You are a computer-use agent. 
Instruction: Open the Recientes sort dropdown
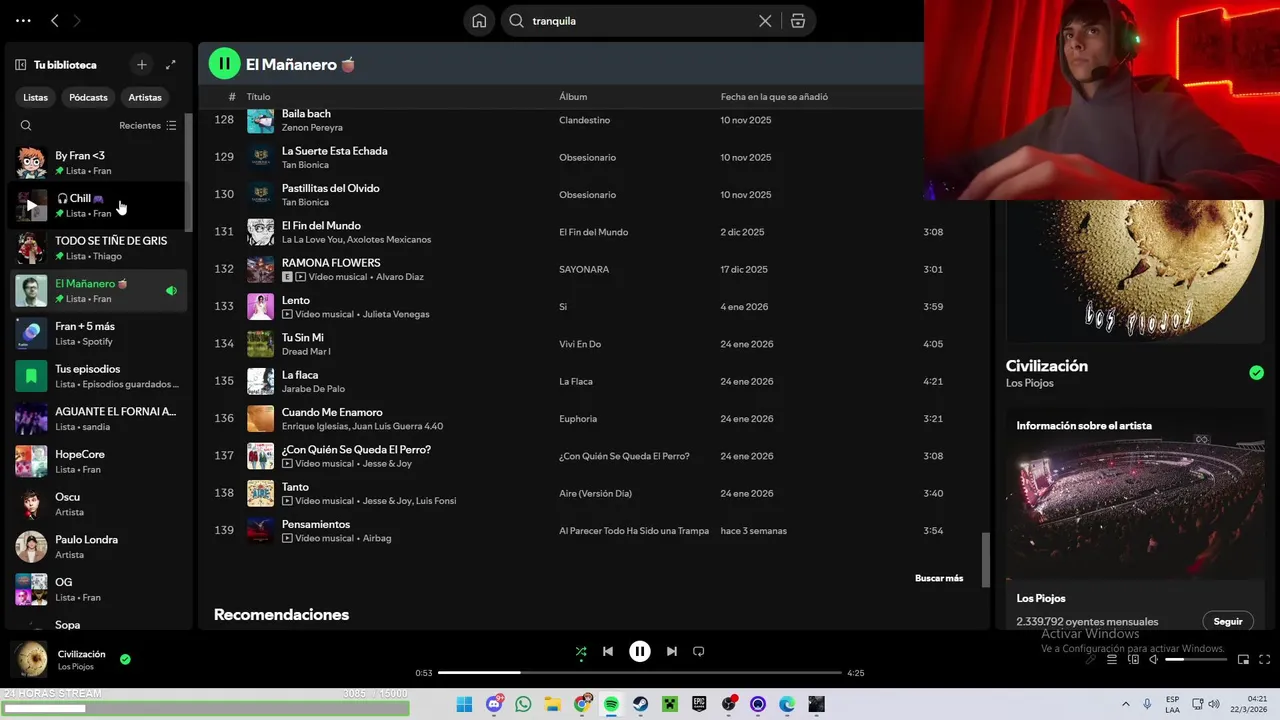click(148, 126)
